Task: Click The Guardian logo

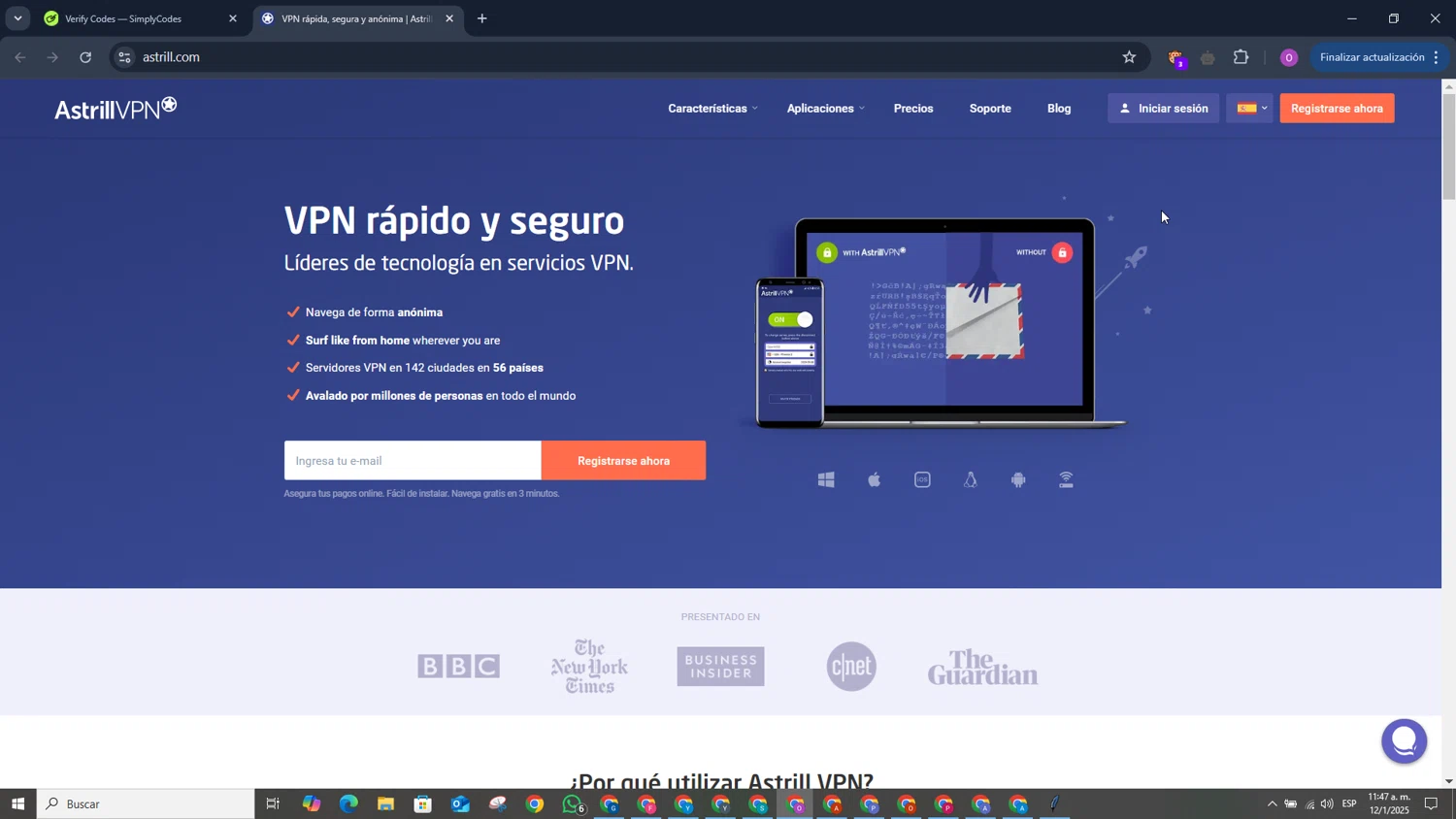Action: (x=982, y=667)
